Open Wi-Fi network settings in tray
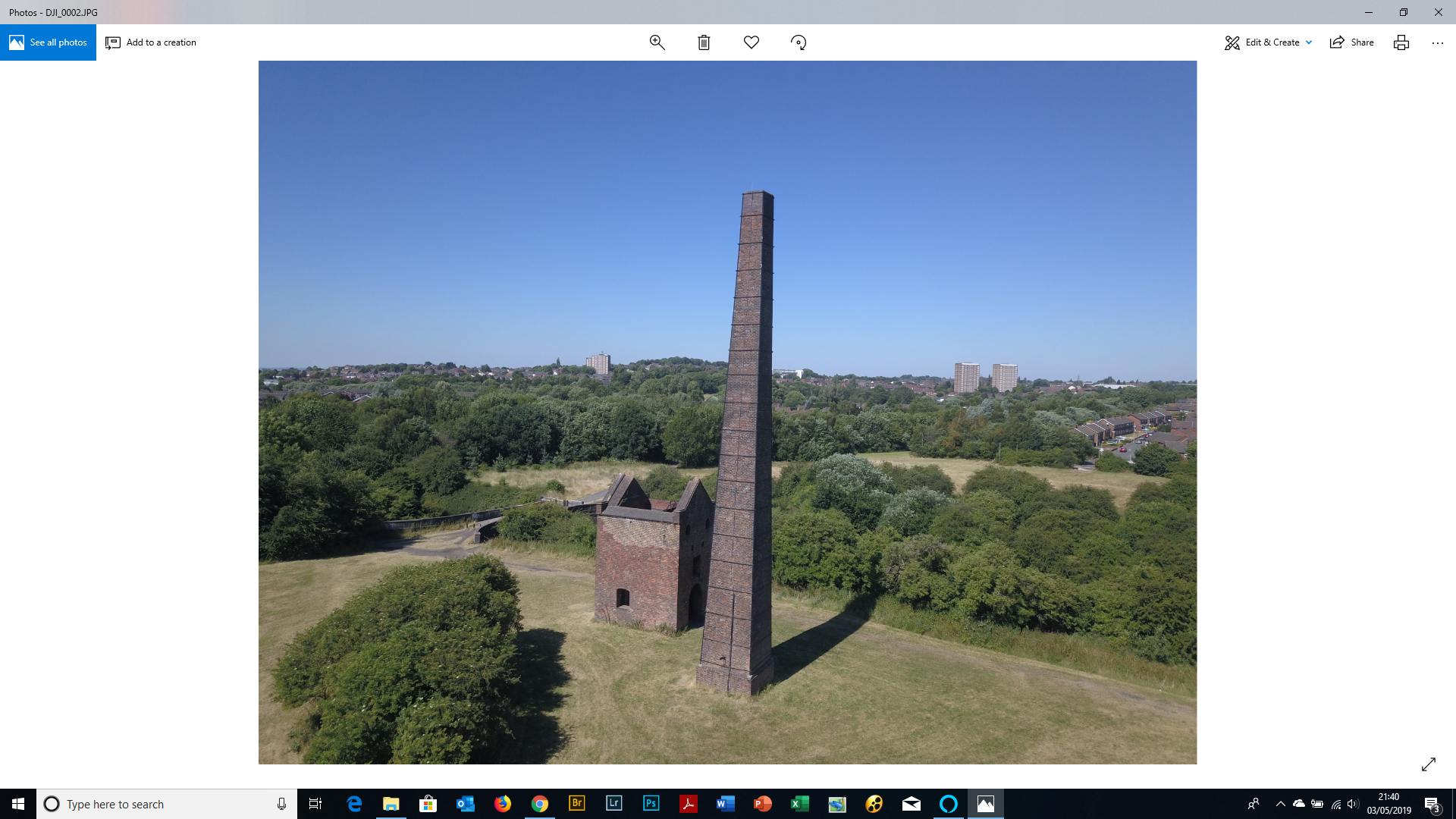 1336,804
